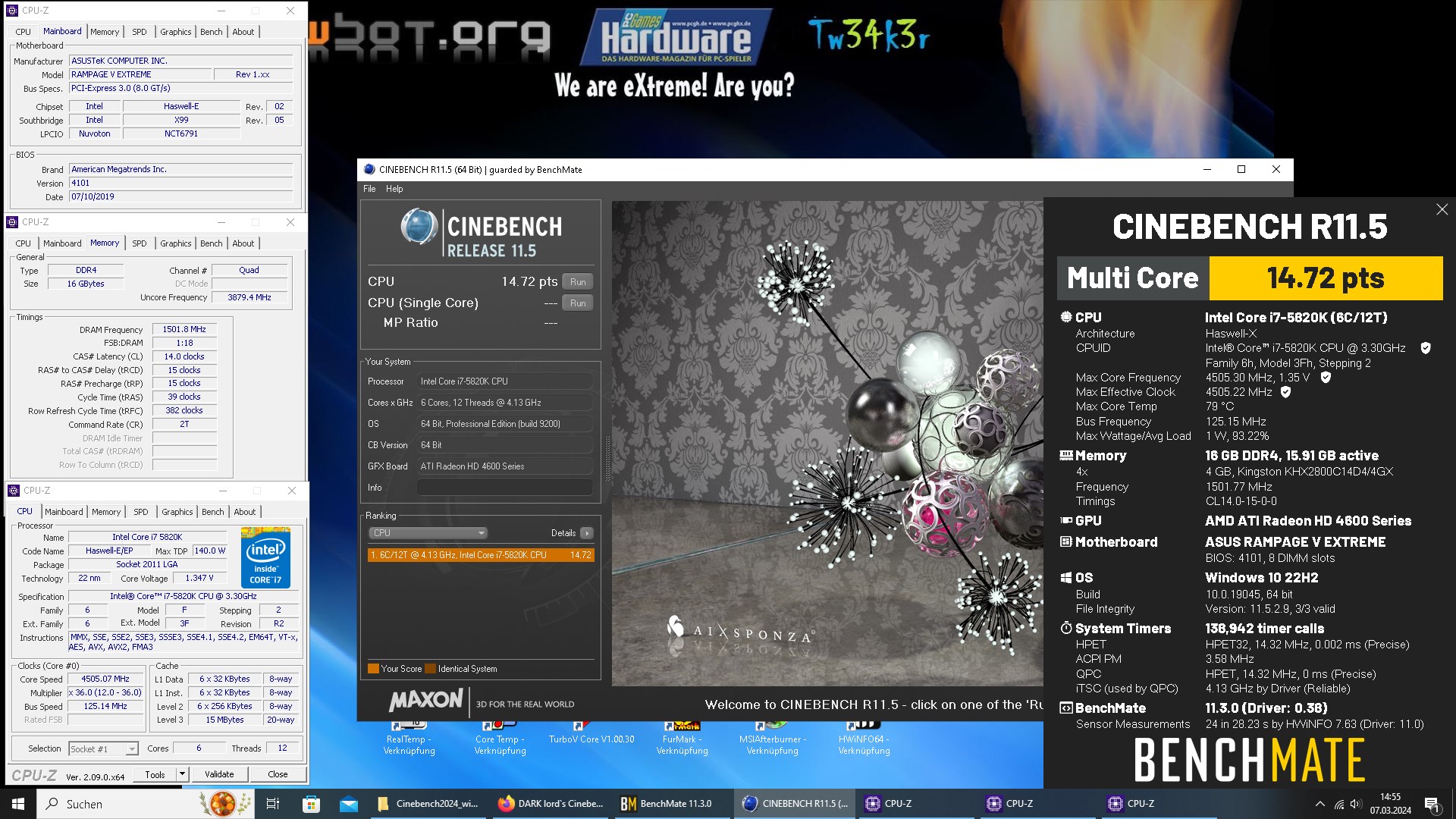Open the Socket #1 selection dropdown
The image size is (1456, 819).
click(103, 748)
